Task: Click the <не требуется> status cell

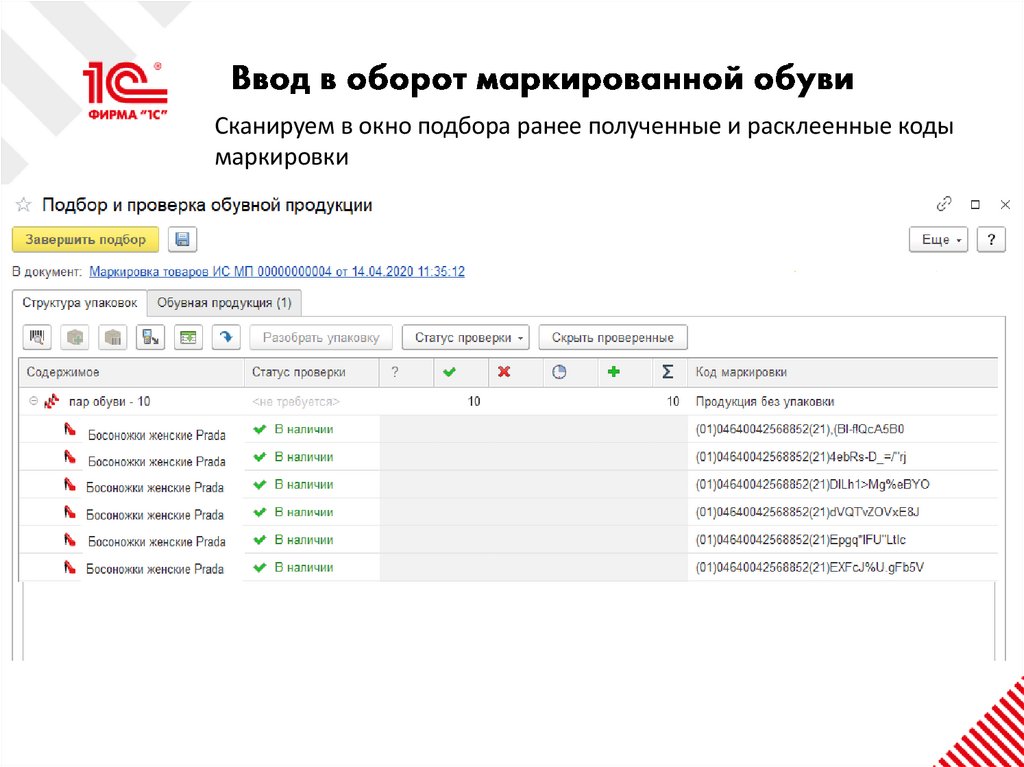Action: click(x=296, y=402)
